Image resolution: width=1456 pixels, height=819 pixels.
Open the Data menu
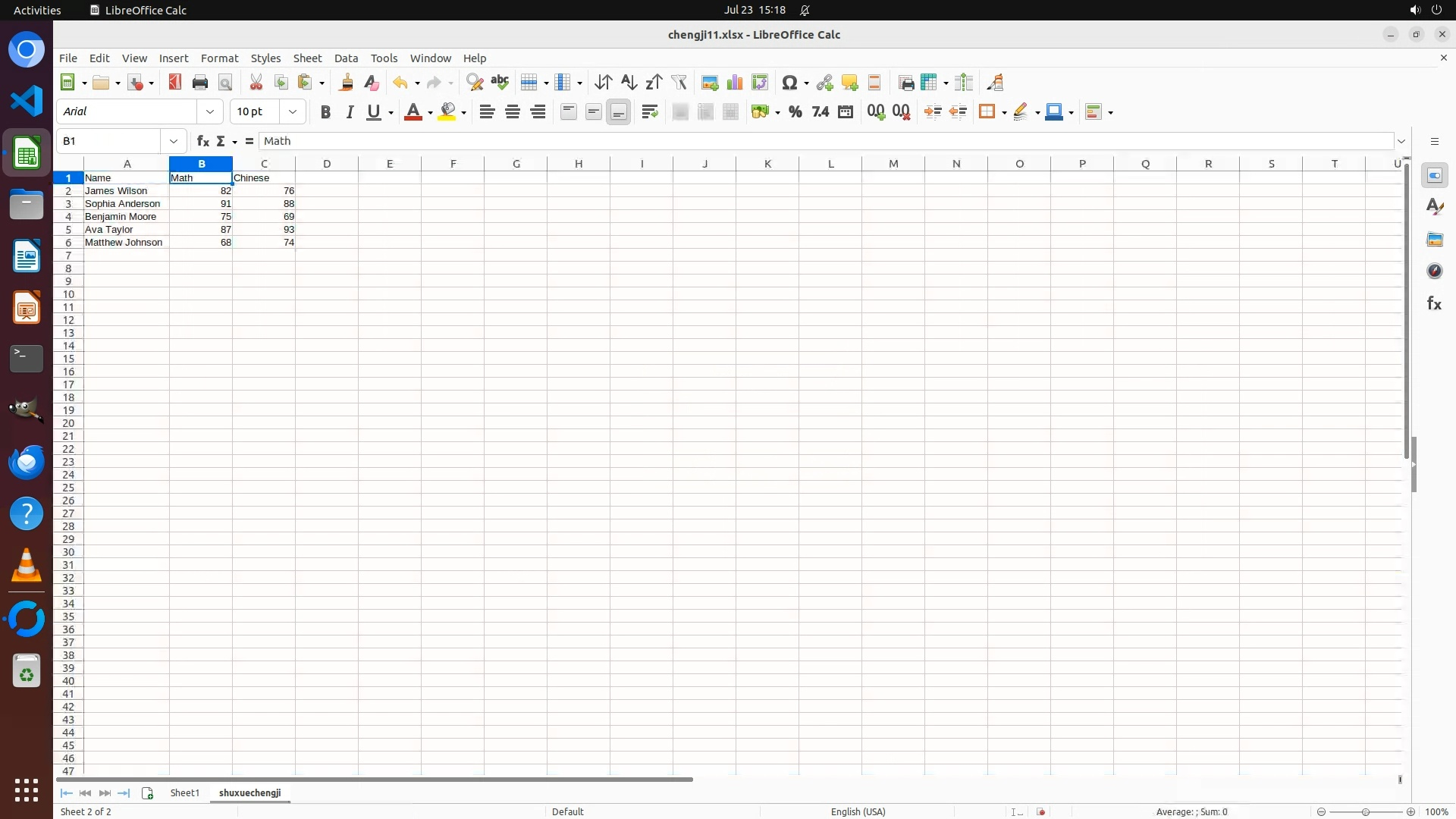pos(346,58)
